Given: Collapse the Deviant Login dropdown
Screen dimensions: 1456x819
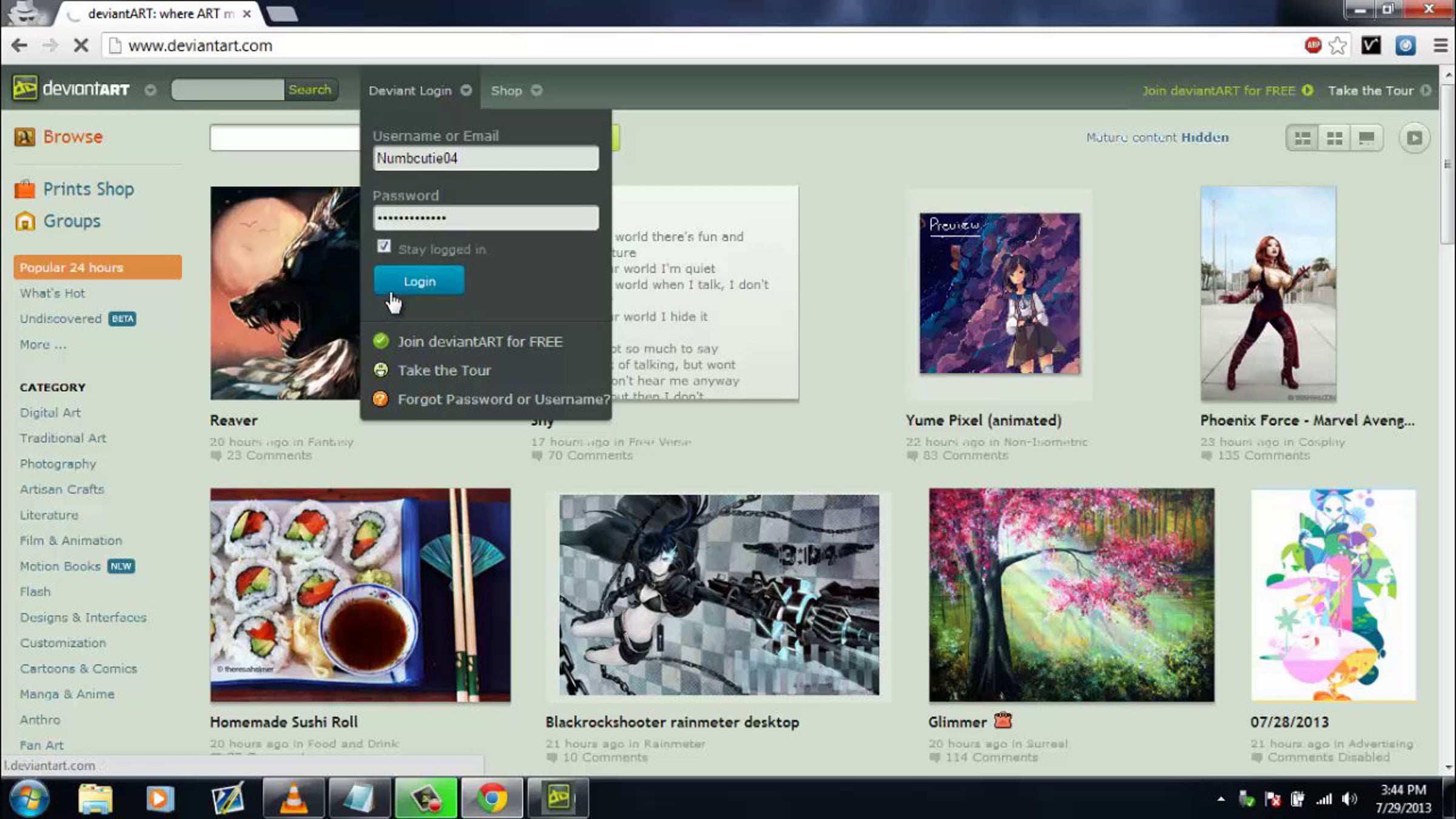Looking at the screenshot, I should pos(466,90).
